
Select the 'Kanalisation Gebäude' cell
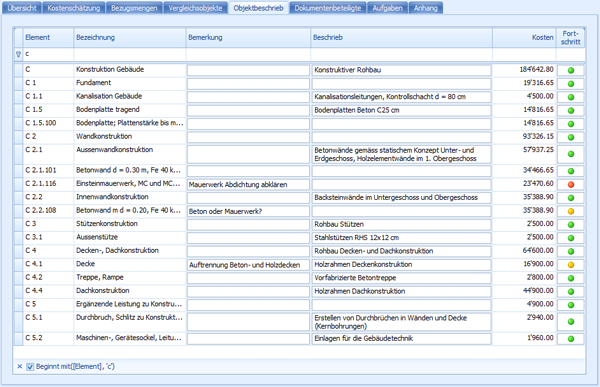coord(130,96)
